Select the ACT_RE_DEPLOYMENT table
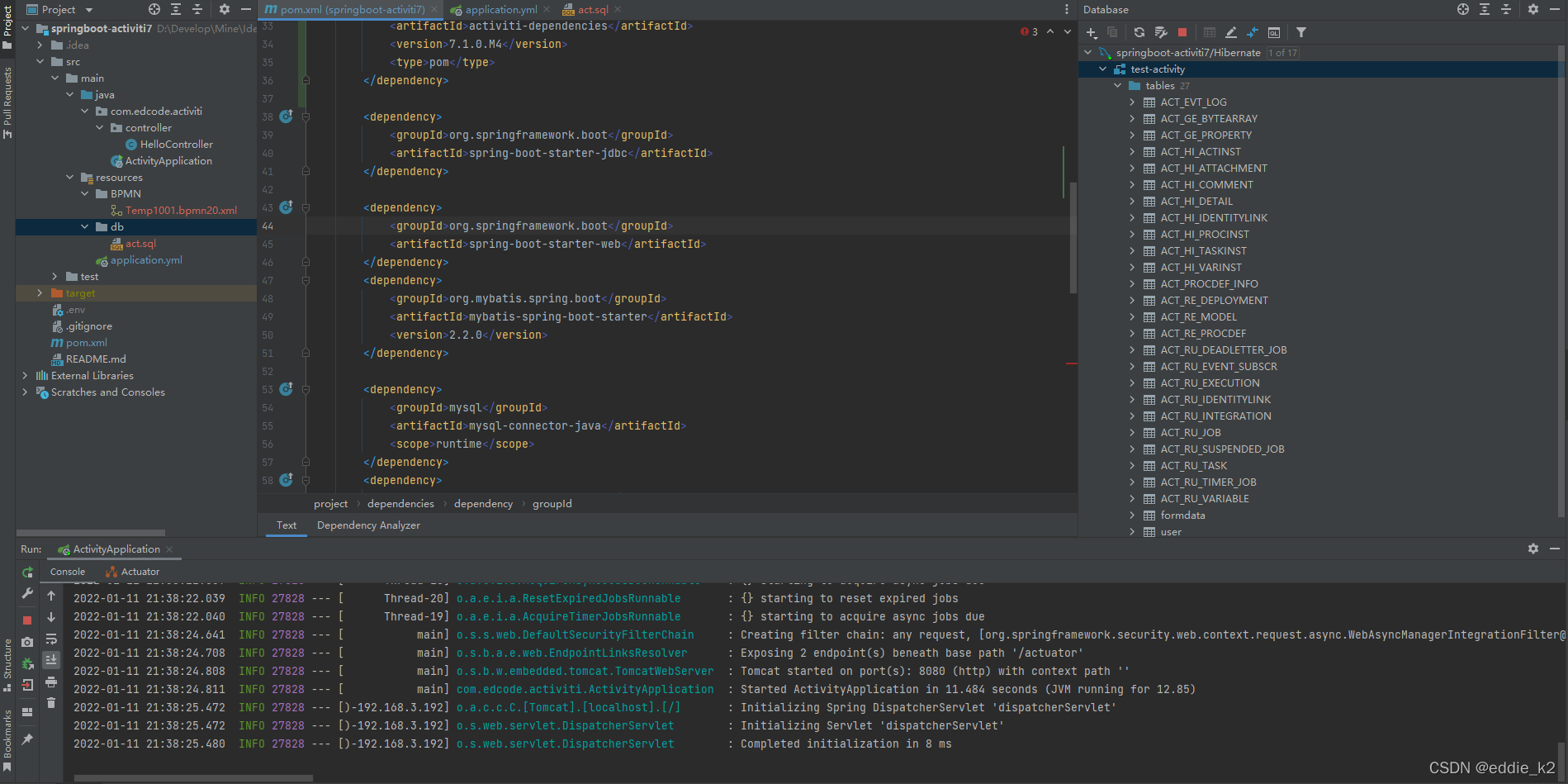The width and height of the screenshot is (1568, 784). [1214, 301]
